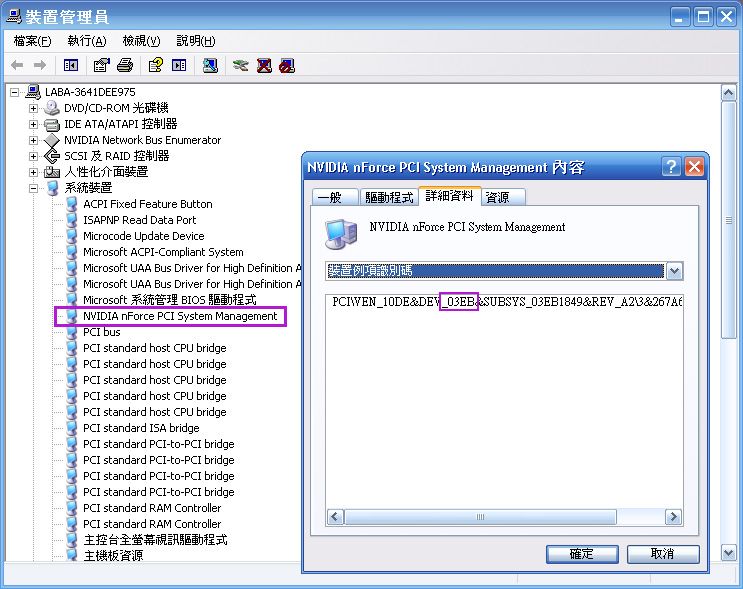Click the 取消 button

point(663,554)
